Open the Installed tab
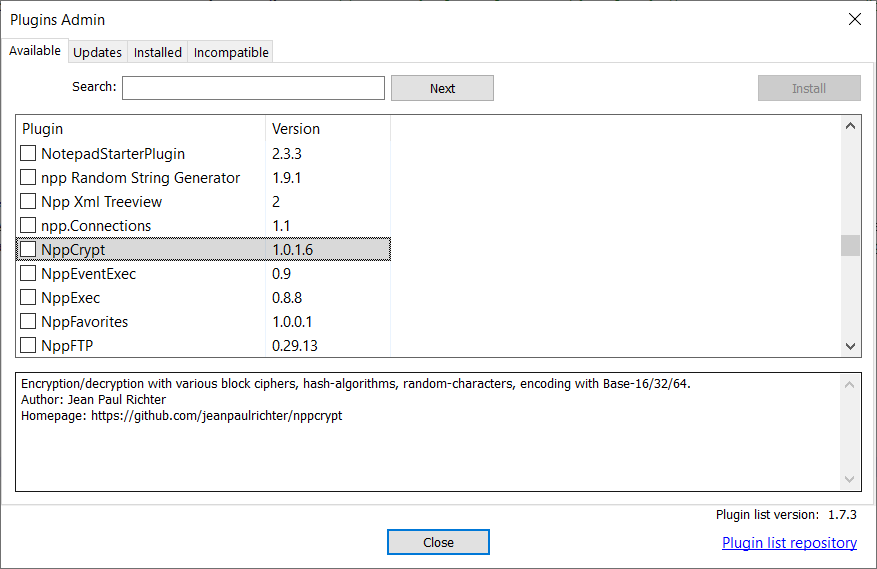This screenshot has height=569, width=877. [x=158, y=52]
